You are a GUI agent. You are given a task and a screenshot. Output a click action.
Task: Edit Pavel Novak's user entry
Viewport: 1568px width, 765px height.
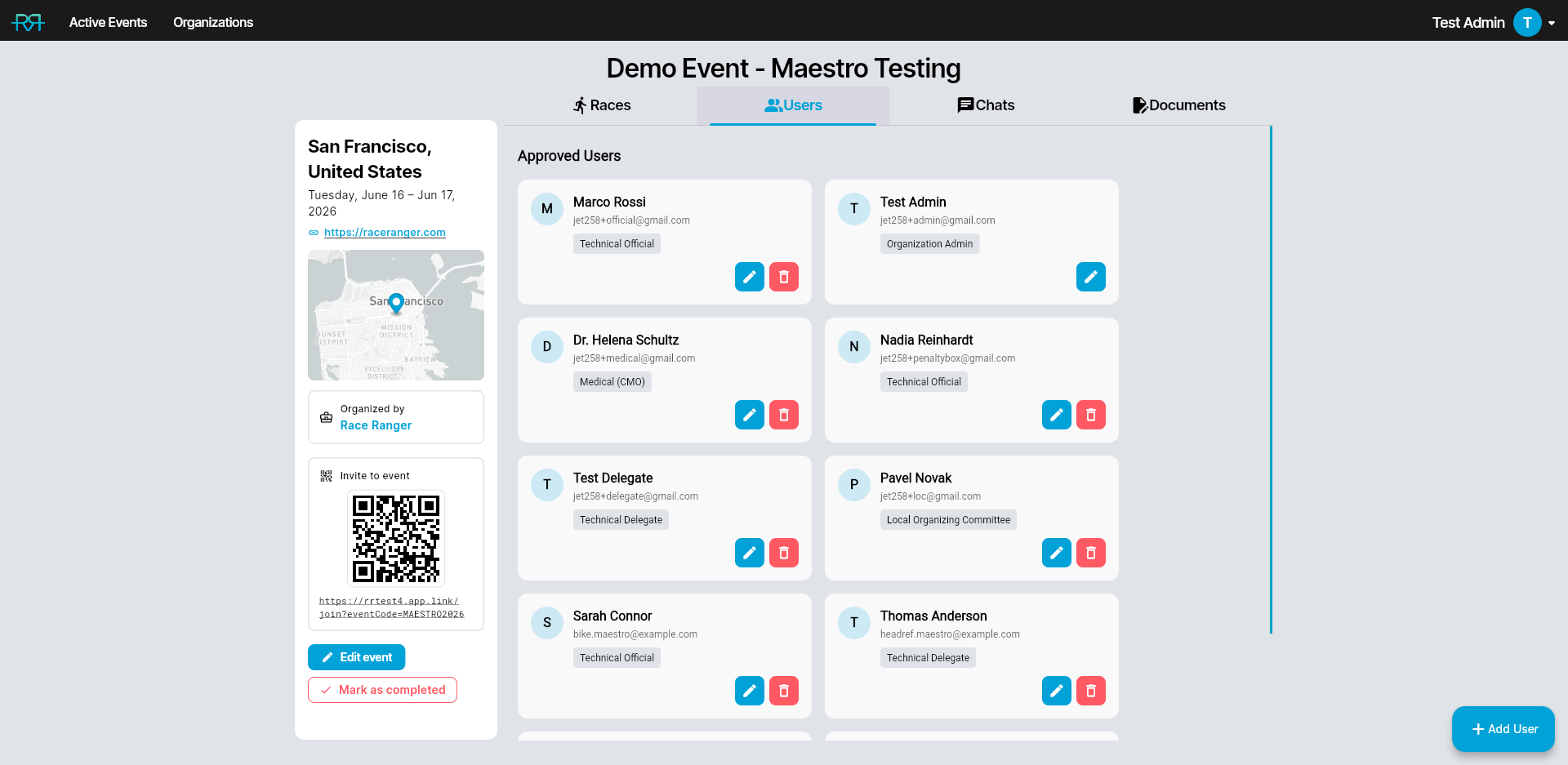click(1057, 553)
